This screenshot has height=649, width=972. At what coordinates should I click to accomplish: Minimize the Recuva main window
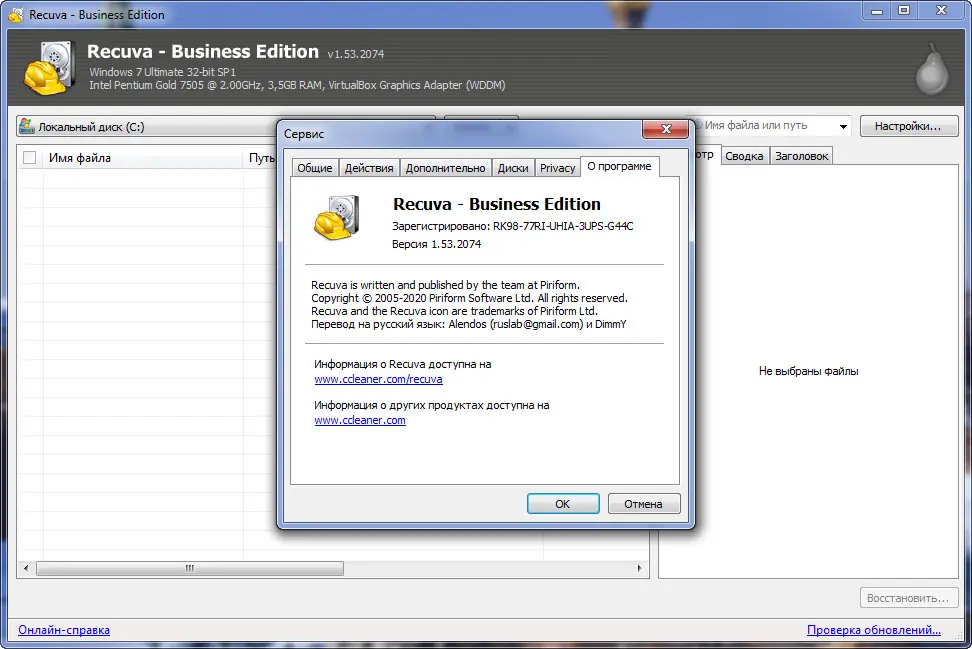[877, 11]
